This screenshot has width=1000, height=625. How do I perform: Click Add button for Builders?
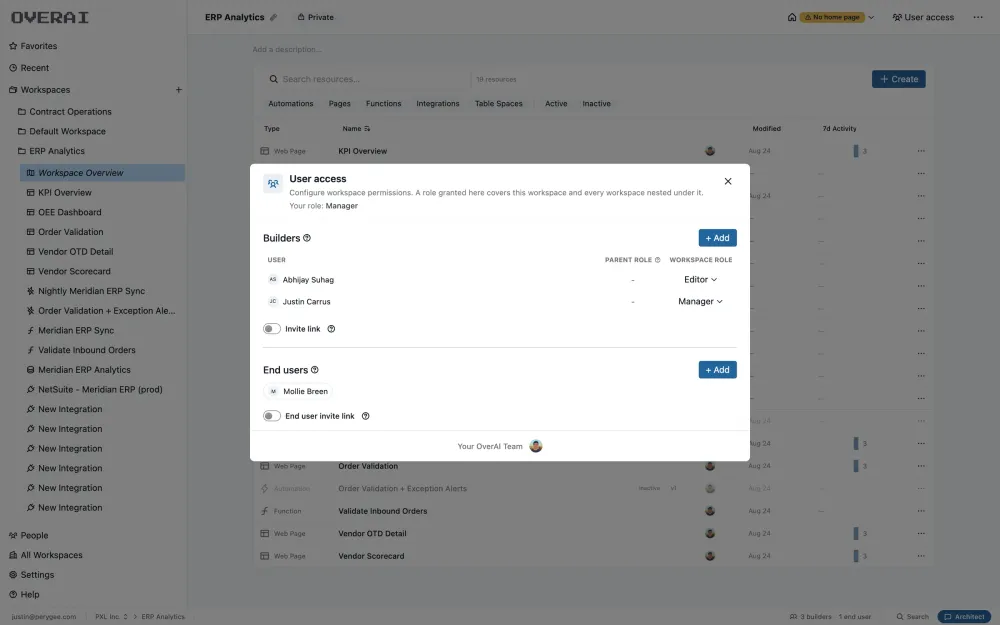(717, 238)
